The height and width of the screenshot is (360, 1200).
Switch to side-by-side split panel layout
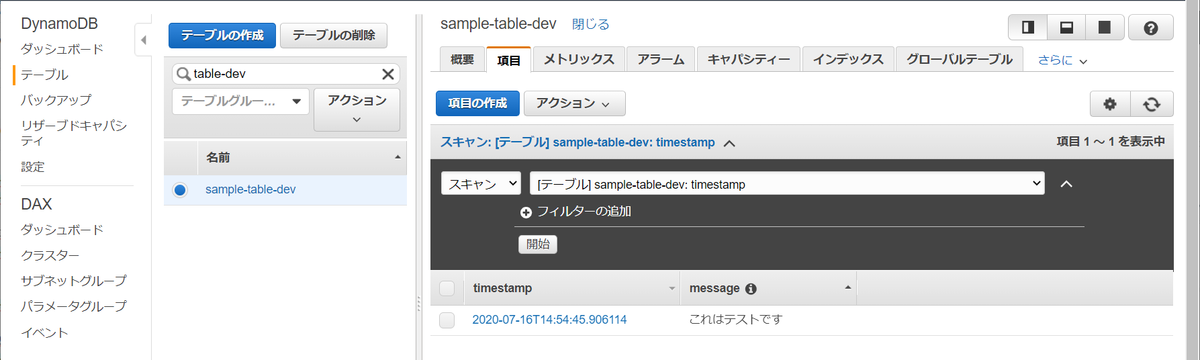tap(1029, 28)
